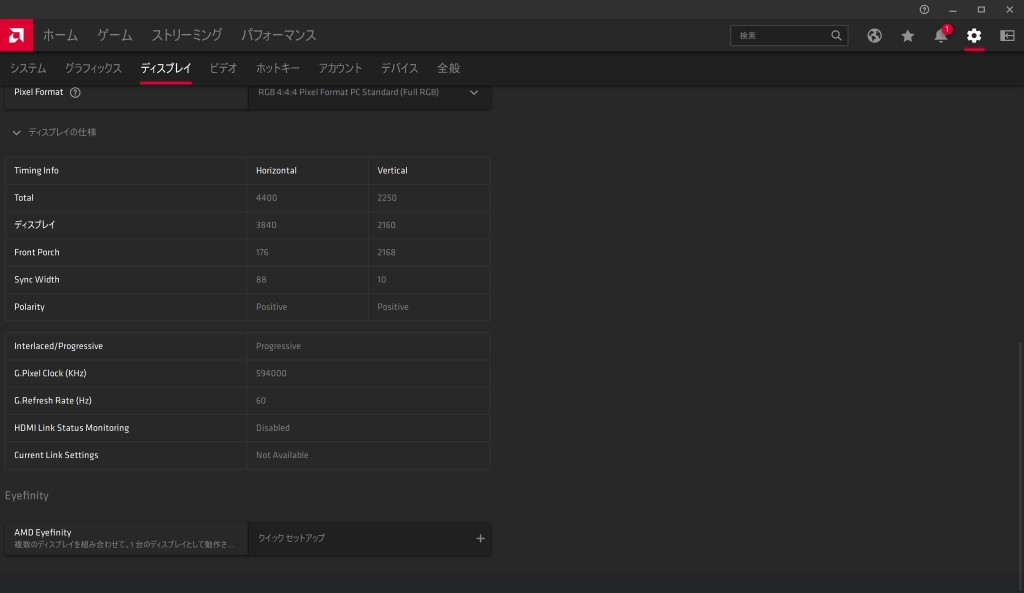Screen dimensions: 1024x593
Task: Switch to グラフィックス settings tab
Action: point(93,68)
